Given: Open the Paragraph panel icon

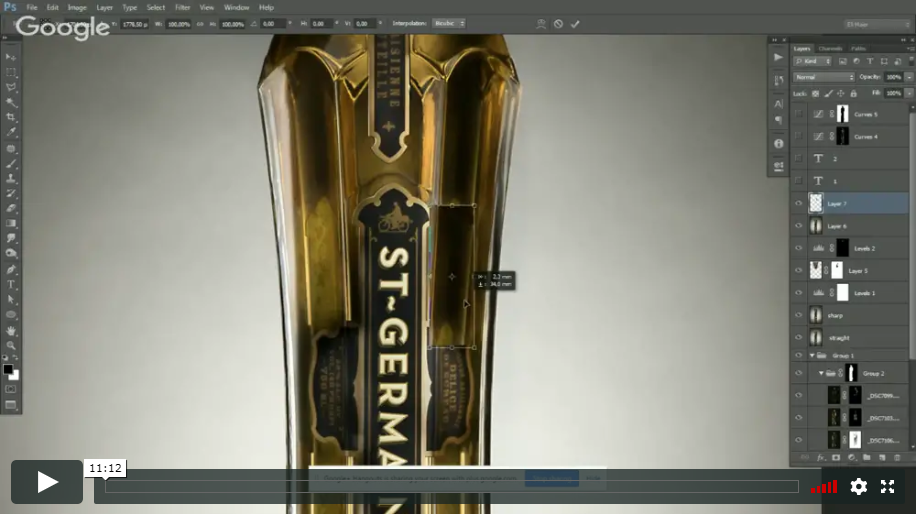Looking at the screenshot, I should (778, 120).
